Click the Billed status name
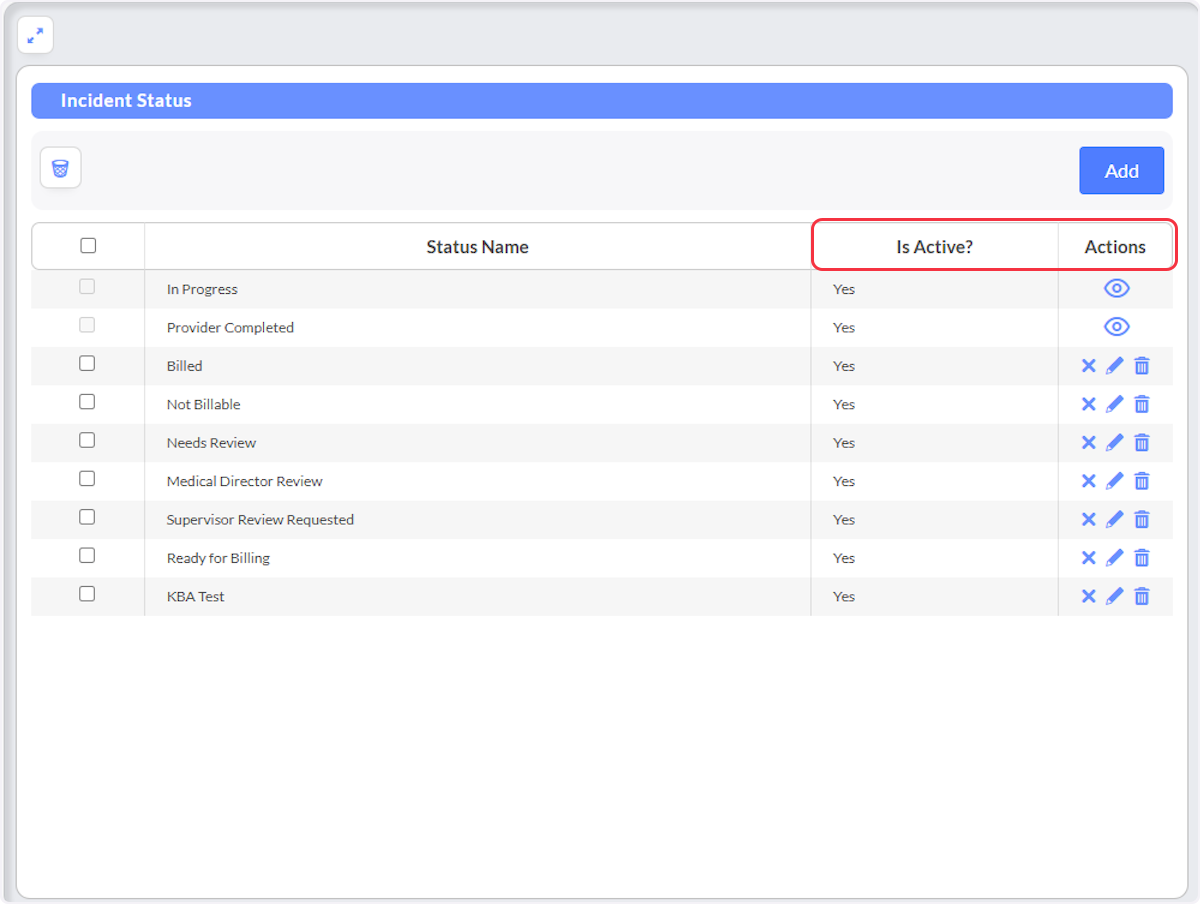The width and height of the screenshot is (1200, 904). point(184,366)
